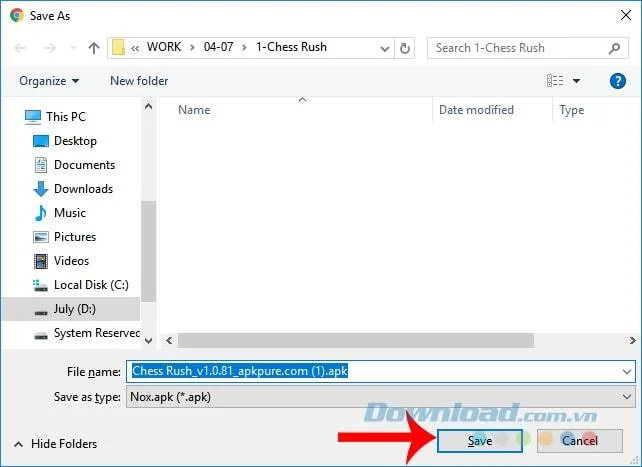Open the view options dropdown arrow
642x467 pixels.
coord(576,81)
